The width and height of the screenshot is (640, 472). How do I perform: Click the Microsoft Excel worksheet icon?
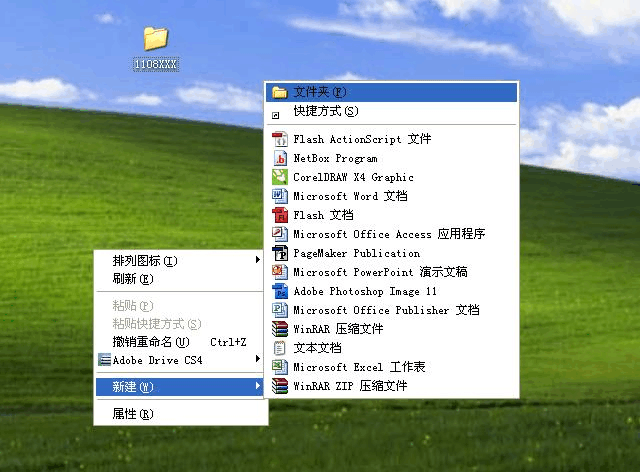pos(280,367)
